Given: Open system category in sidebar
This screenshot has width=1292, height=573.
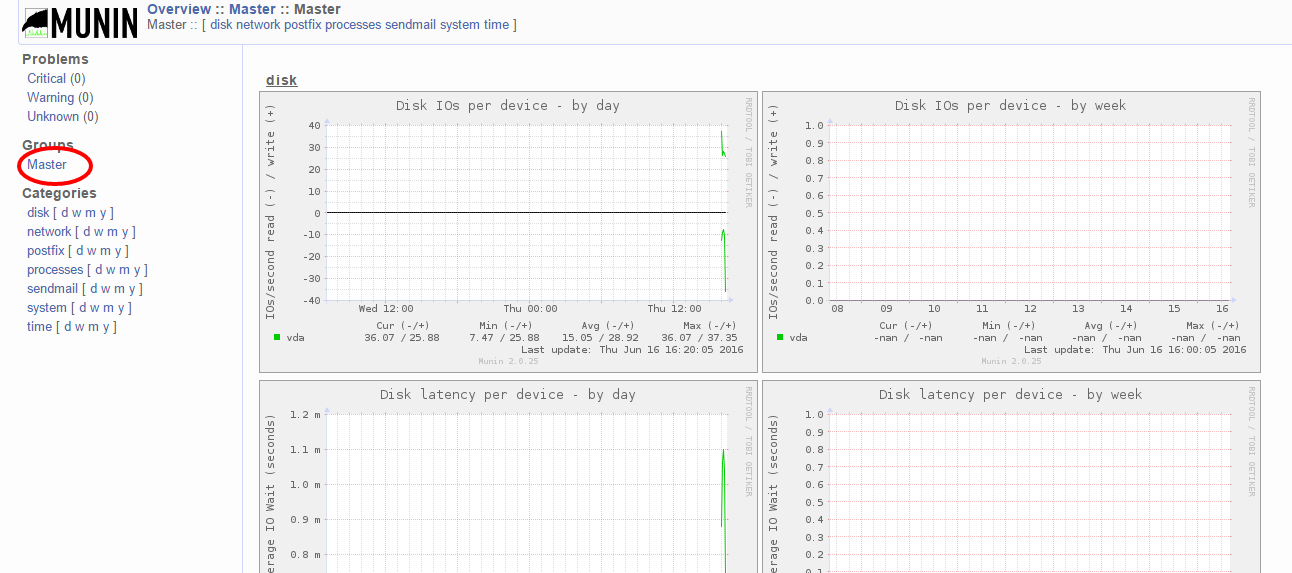Looking at the screenshot, I should [47, 308].
